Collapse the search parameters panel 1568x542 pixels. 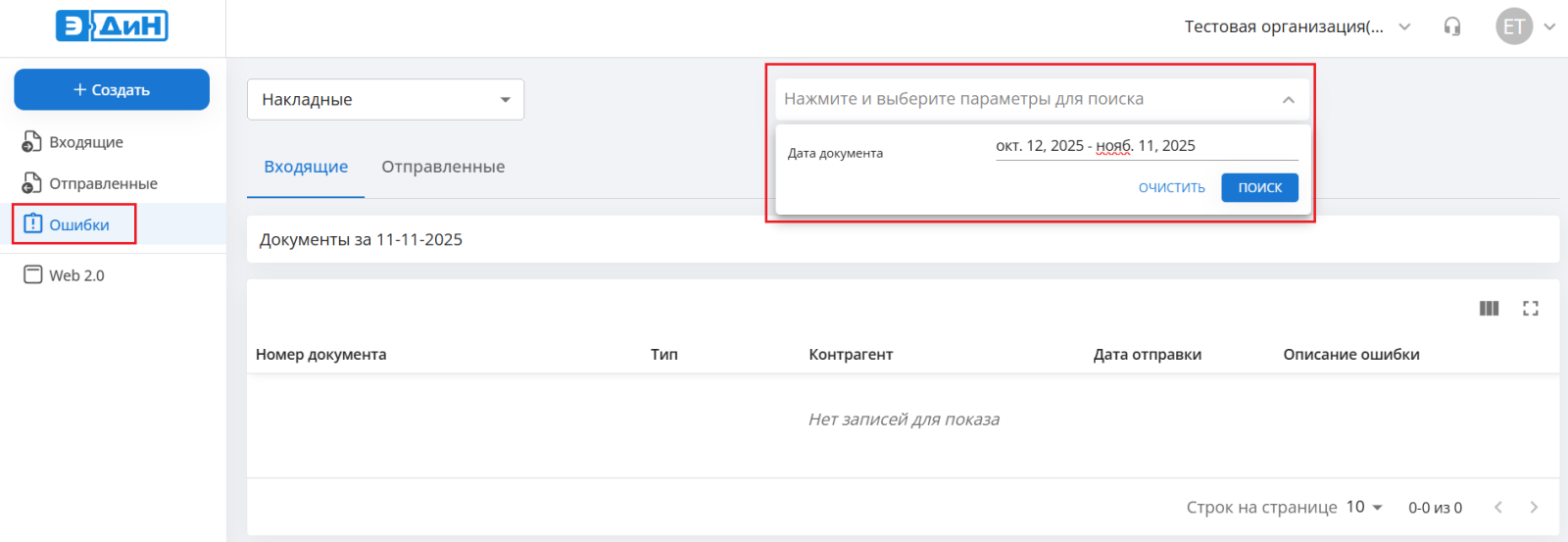(x=1288, y=100)
